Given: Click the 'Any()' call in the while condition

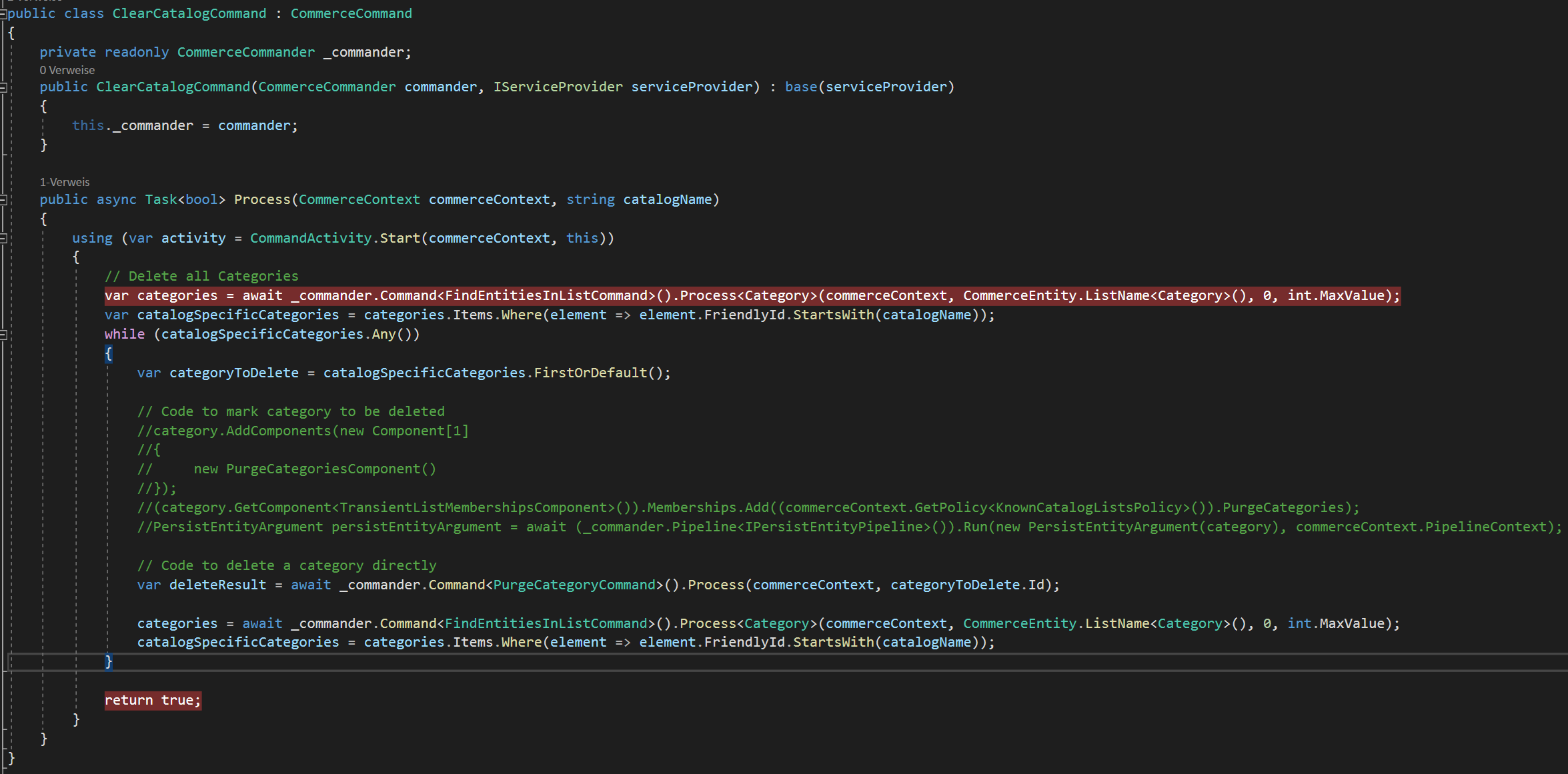Looking at the screenshot, I should click(x=391, y=334).
